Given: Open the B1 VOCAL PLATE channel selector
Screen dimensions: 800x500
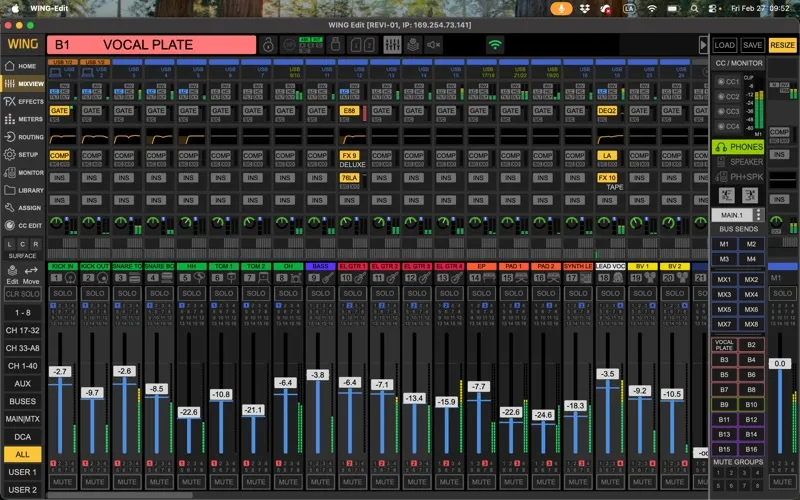Looking at the screenshot, I should pyautogui.click(x=152, y=45).
